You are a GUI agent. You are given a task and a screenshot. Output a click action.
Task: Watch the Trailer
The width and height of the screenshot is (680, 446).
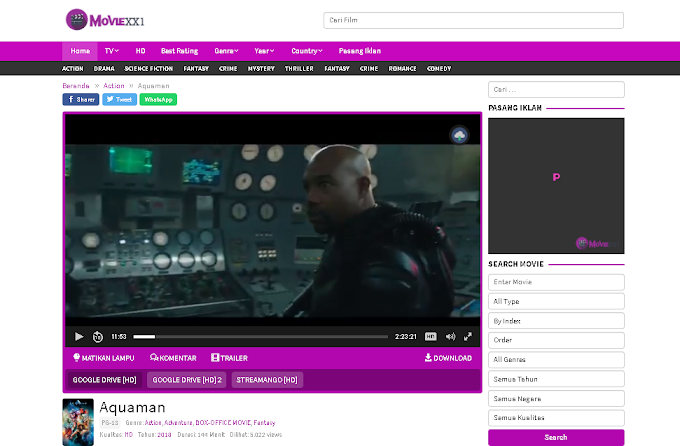point(229,358)
